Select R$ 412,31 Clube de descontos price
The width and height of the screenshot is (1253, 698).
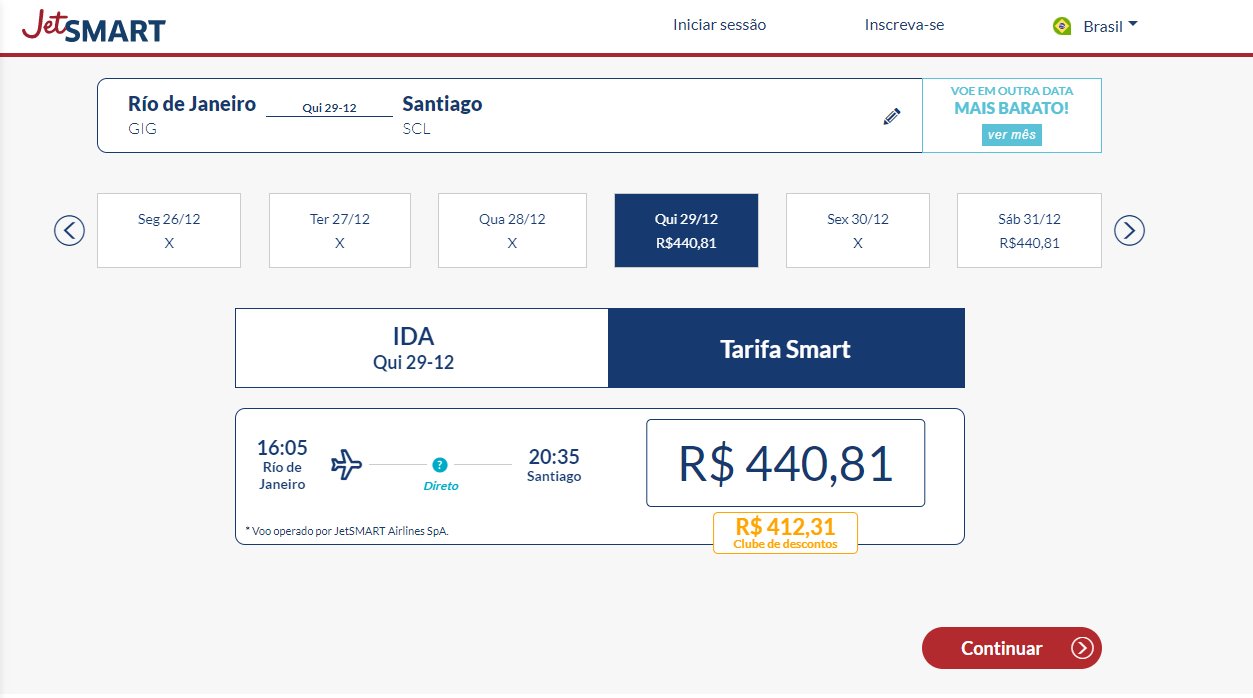[x=785, y=533]
